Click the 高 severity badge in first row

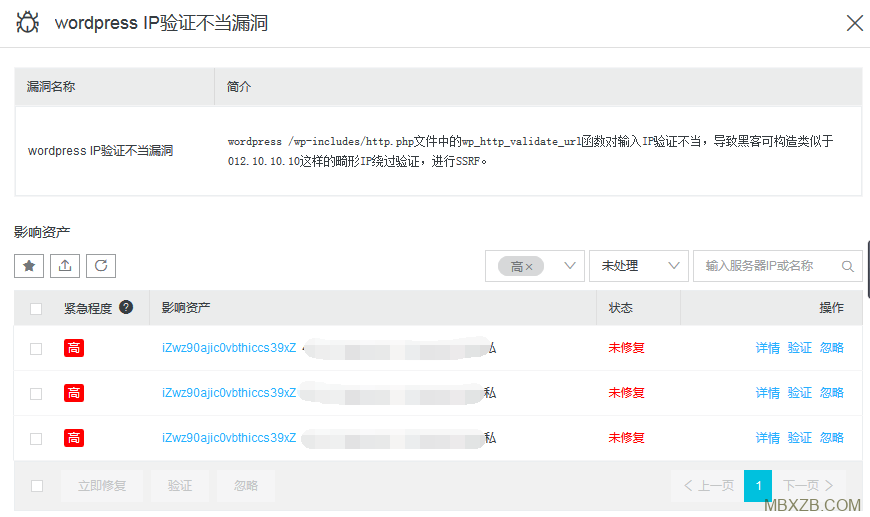pyautogui.click(x=74, y=348)
